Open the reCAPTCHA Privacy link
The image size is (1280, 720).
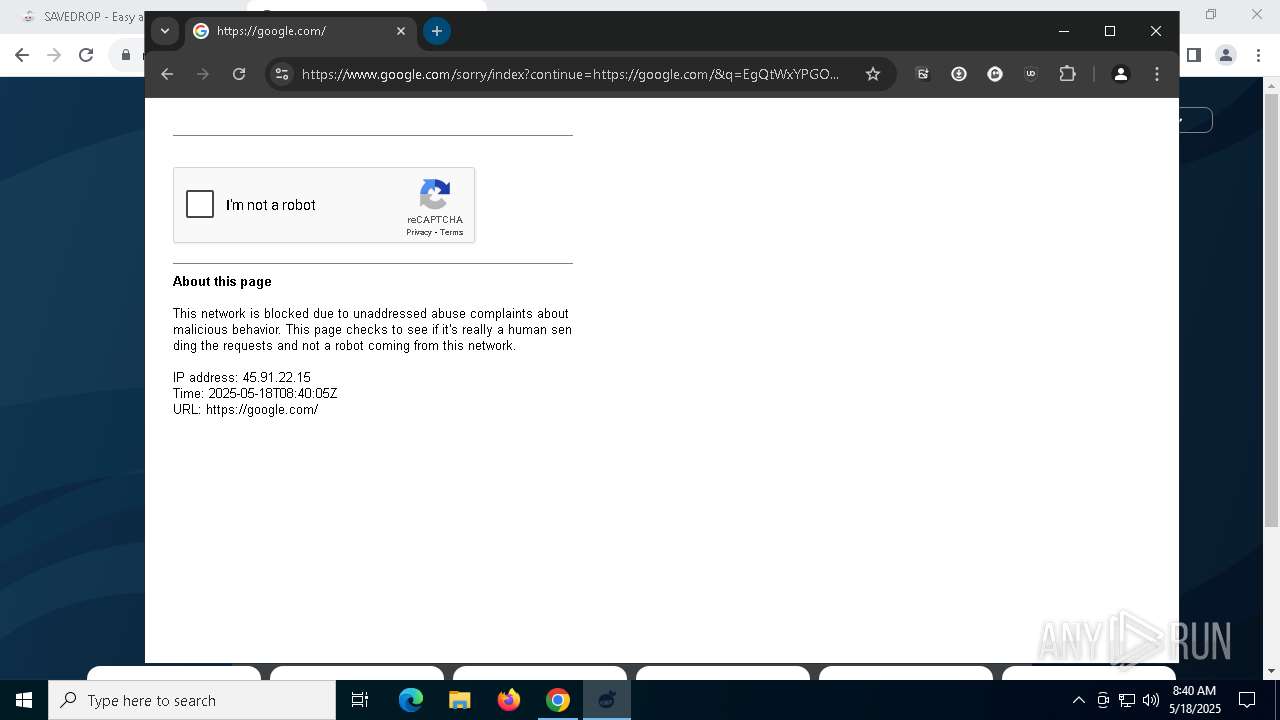419,232
